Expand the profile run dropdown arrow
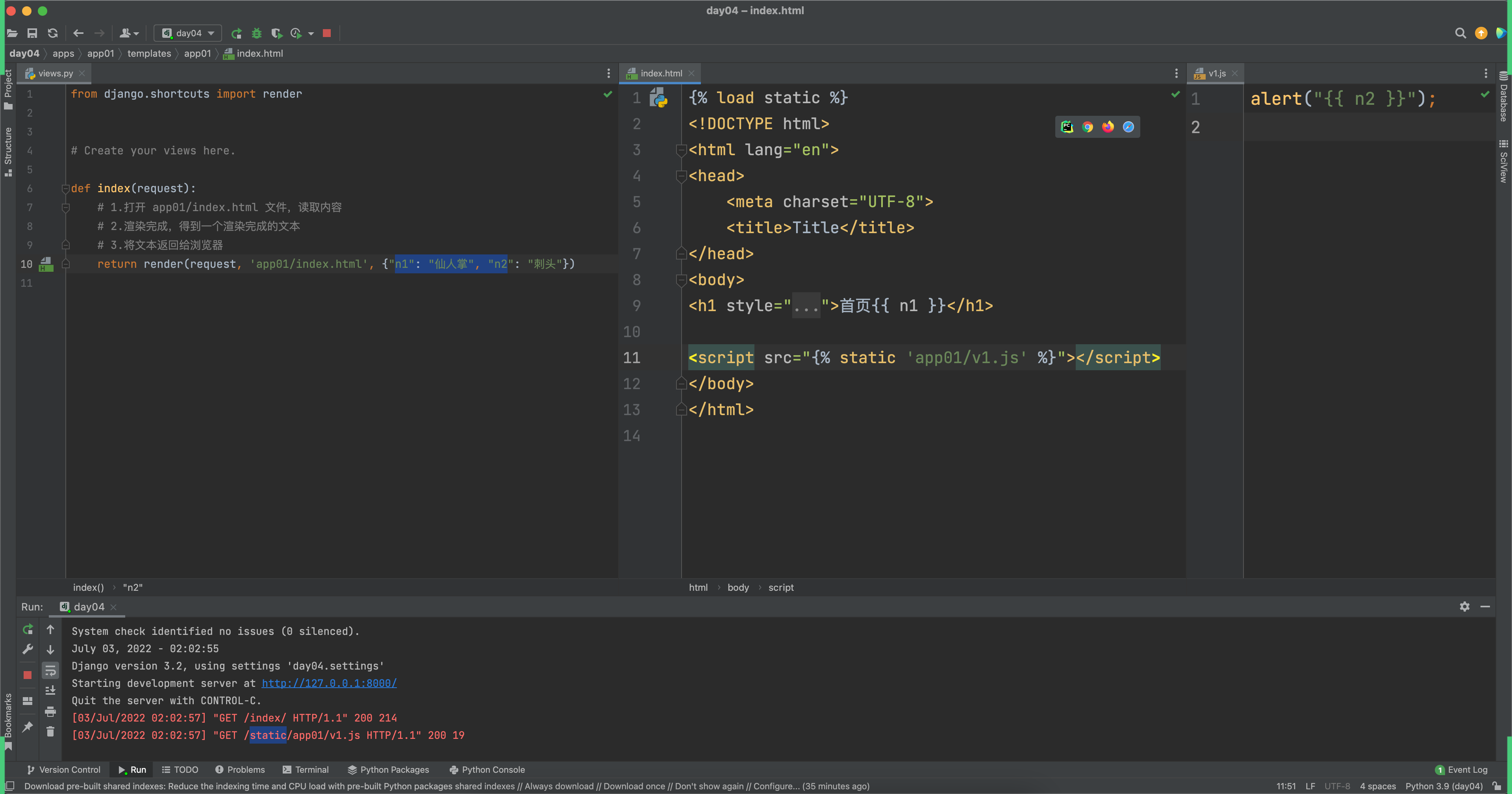The image size is (1512, 794). [311, 33]
